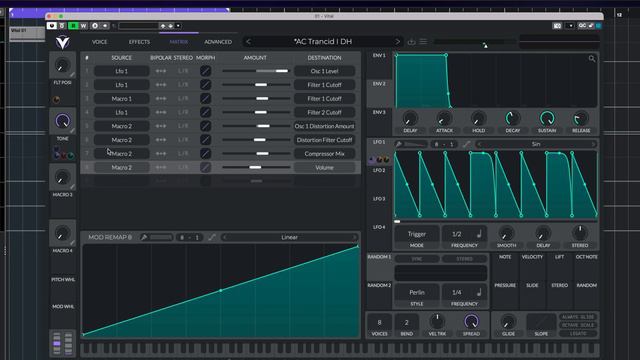Open destination dropdown Volume

pos(324,167)
